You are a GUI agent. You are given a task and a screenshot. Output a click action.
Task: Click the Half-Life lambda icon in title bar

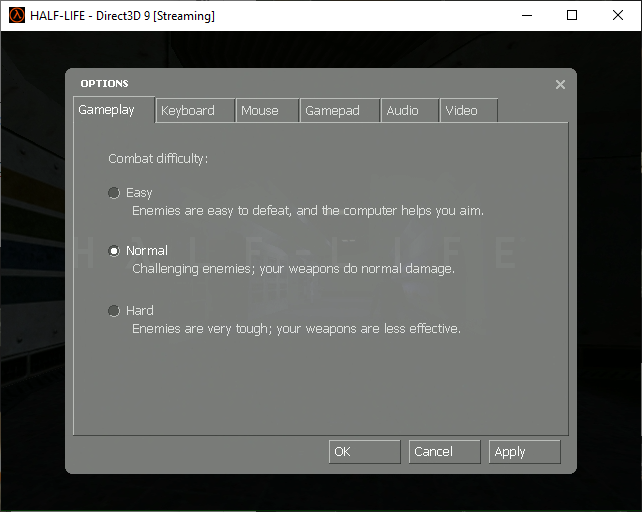click(x=17, y=15)
